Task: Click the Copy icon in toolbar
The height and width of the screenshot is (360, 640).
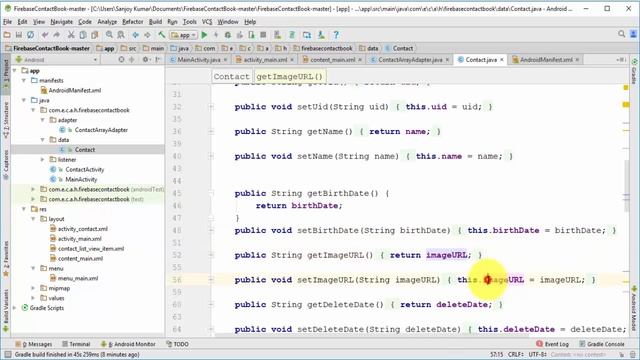Action: (x=83, y=35)
